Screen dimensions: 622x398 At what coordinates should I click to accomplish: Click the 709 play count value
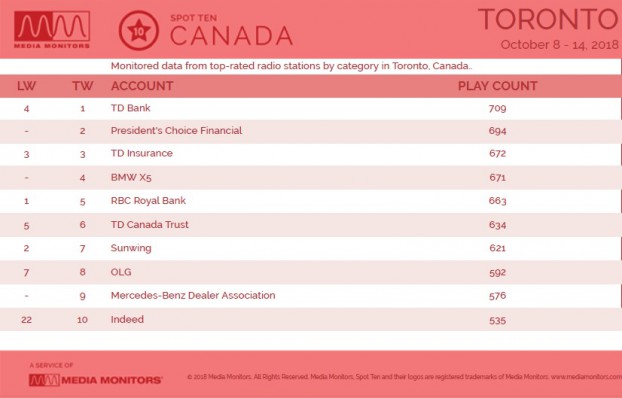point(497,108)
